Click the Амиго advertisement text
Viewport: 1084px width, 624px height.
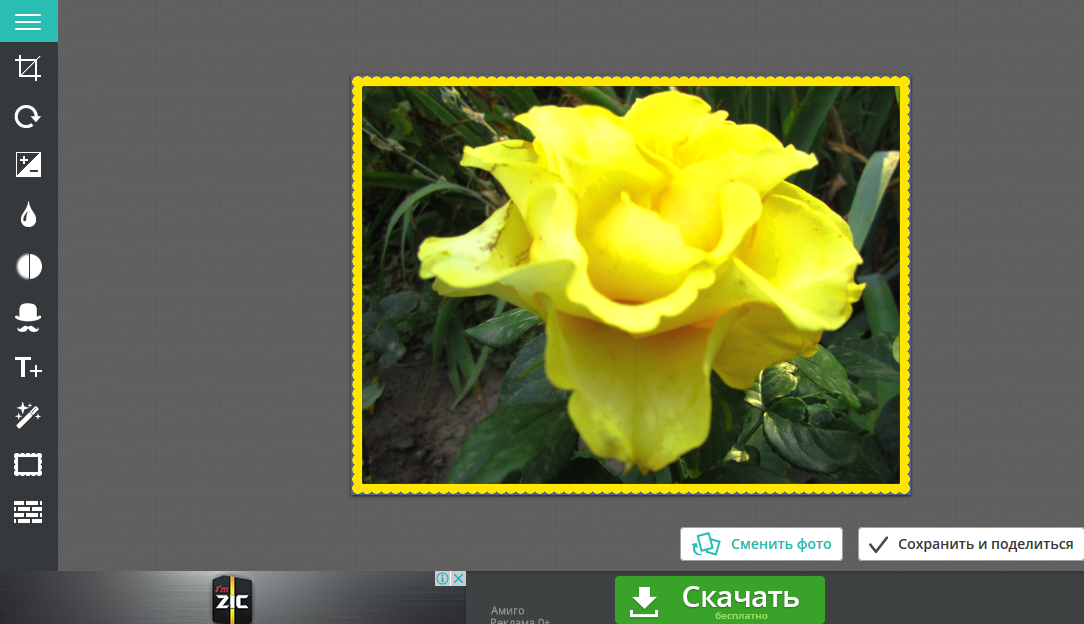click(507, 610)
